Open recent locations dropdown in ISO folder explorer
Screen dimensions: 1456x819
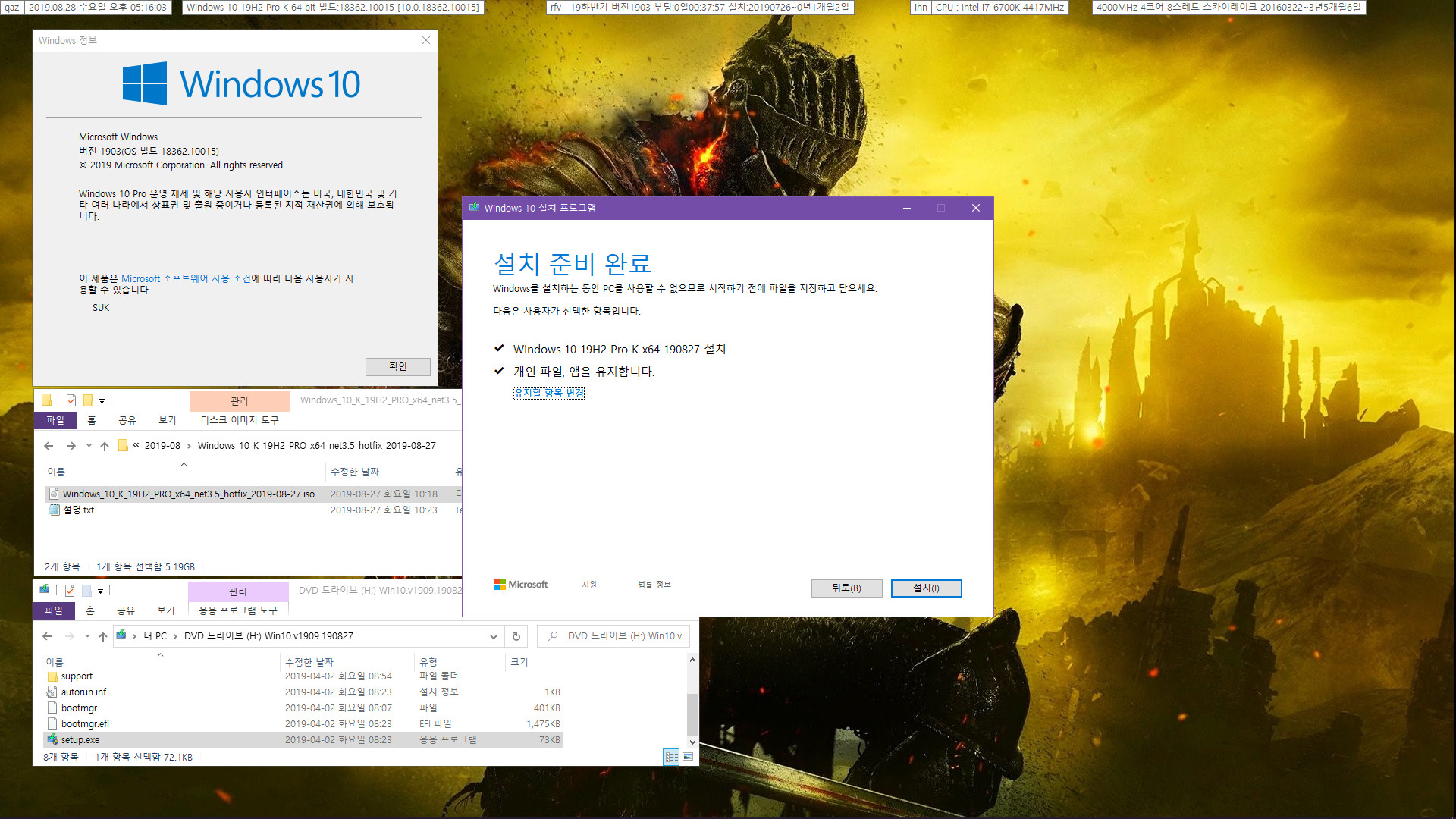tap(89, 446)
